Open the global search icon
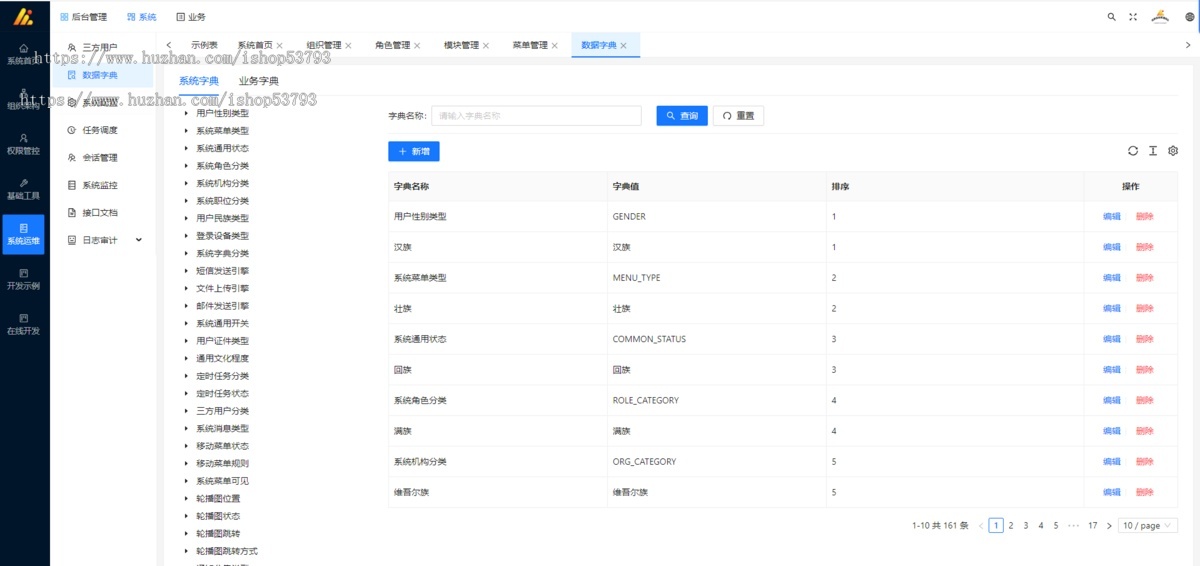 [1112, 17]
